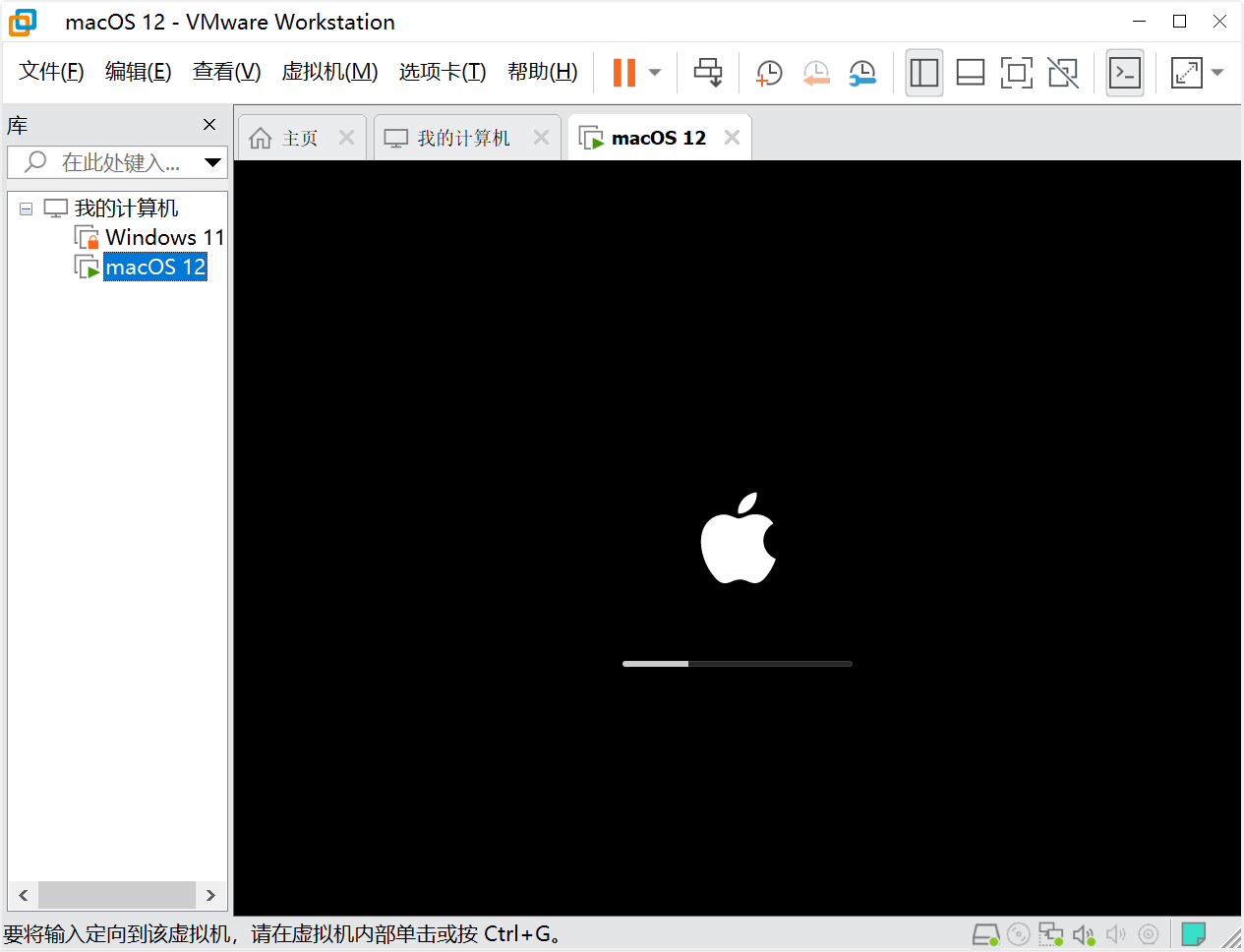The image size is (1244, 952).
Task: Close the macOS 12 tab
Action: [x=732, y=138]
